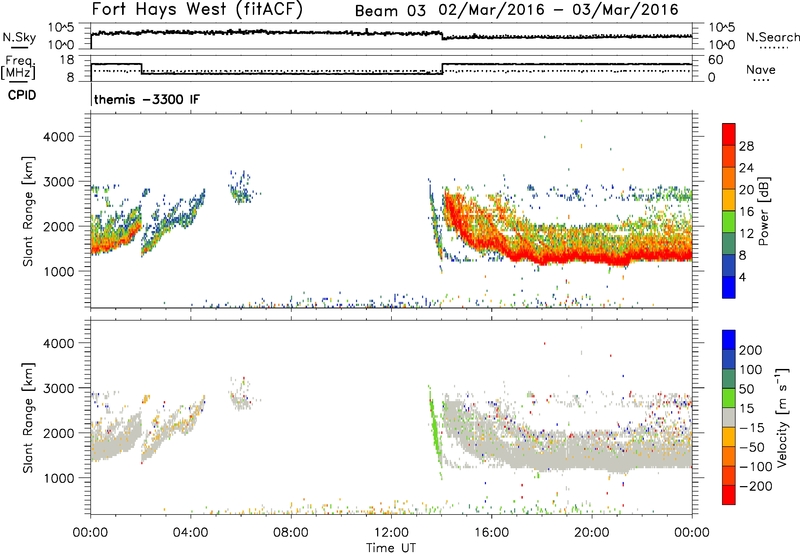800x554 pixels.
Task: Select the "-200" tick on the Velocity color bar
Action: point(756,486)
